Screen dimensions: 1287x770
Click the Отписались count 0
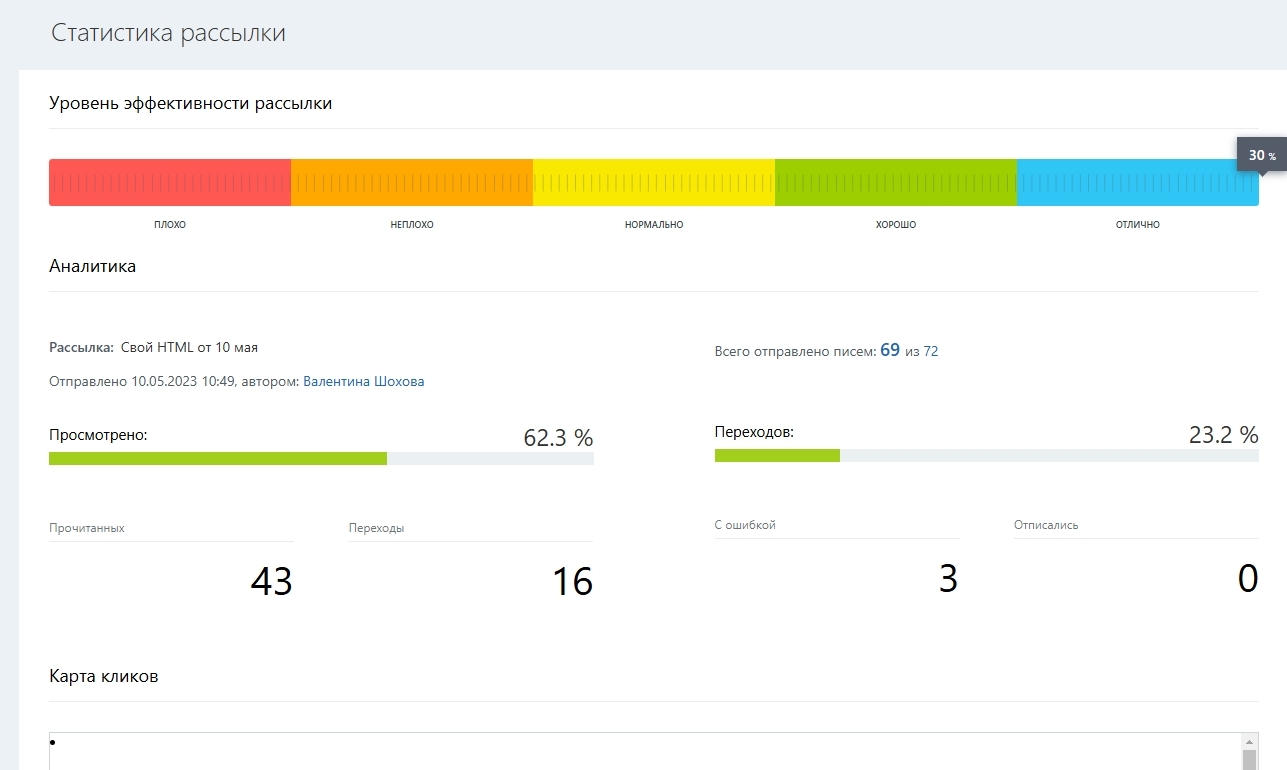[x=1248, y=578]
